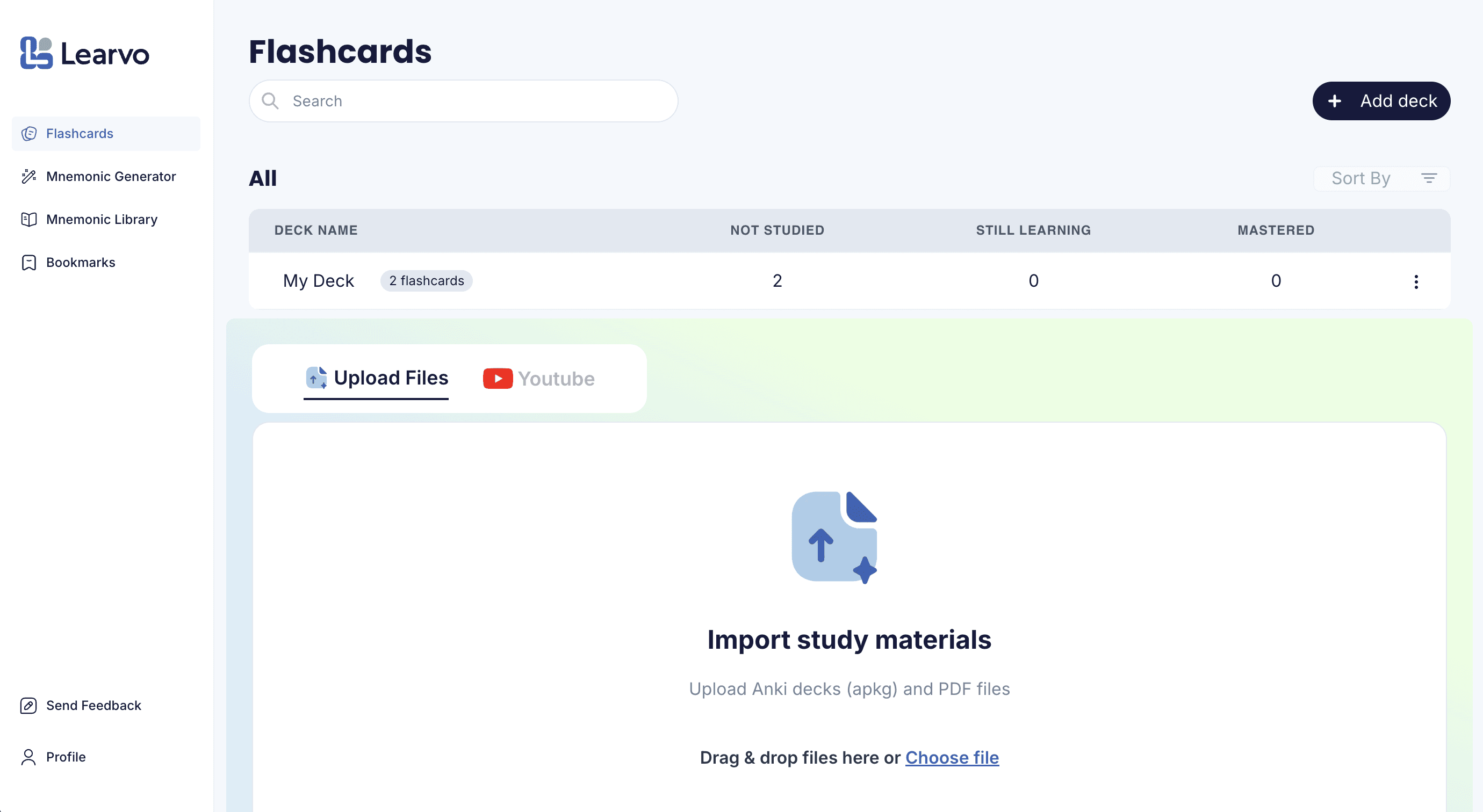Click the Choose file link
This screenshot has height=812, width=1483.
click(x=952, y=757)
